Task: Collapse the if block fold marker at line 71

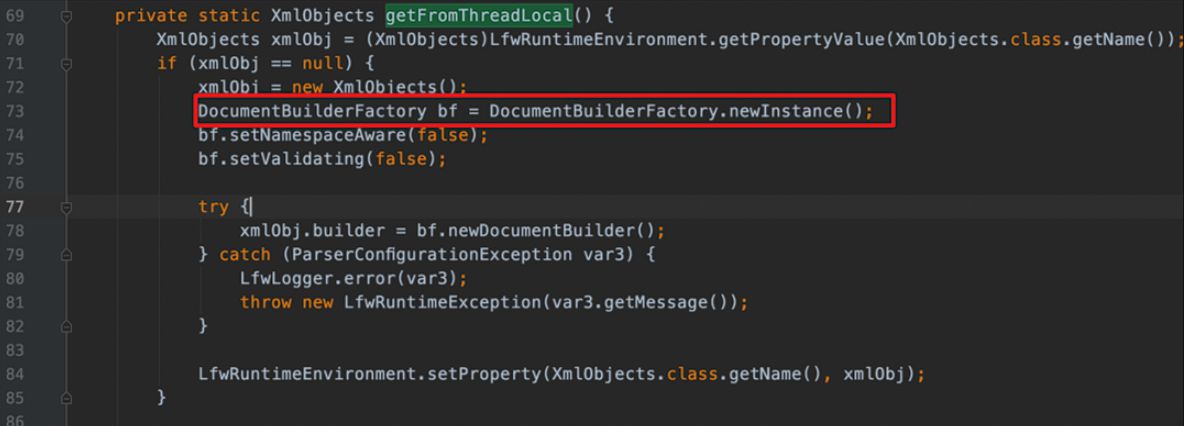Action: point(66,64)
